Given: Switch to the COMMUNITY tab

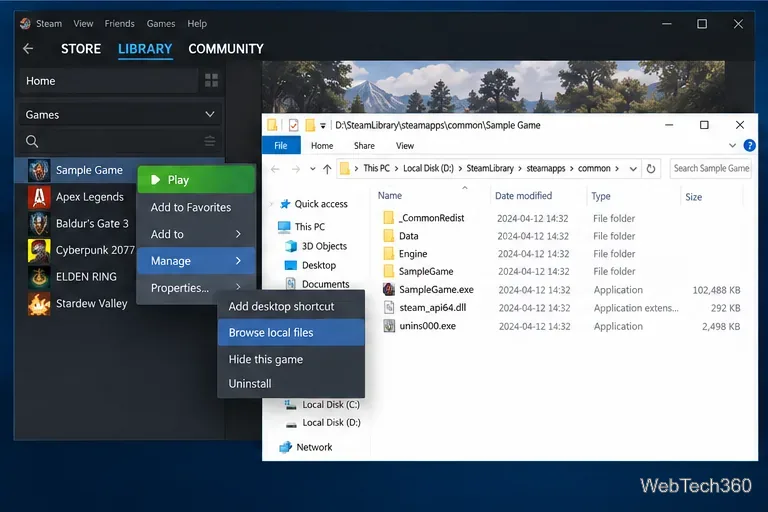Looking at the screenshot, I should coord(226,49).
